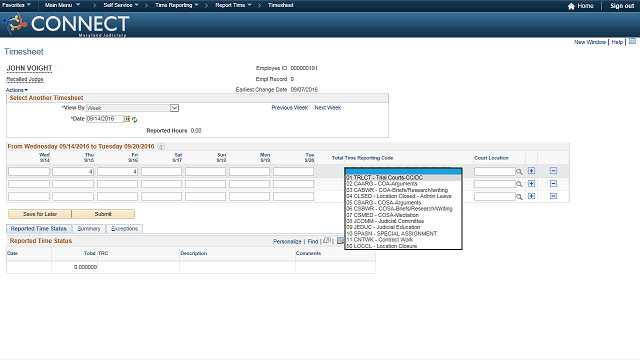The height and width of the screenshot is (360, 640).
Task: Open the calendar picker next to Date
Action: click(127, 119)
